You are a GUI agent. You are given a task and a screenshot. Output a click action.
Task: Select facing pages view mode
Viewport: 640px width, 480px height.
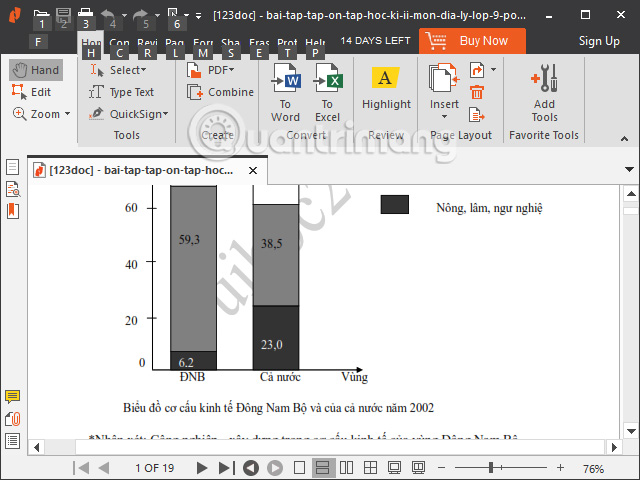click(347, 468)
